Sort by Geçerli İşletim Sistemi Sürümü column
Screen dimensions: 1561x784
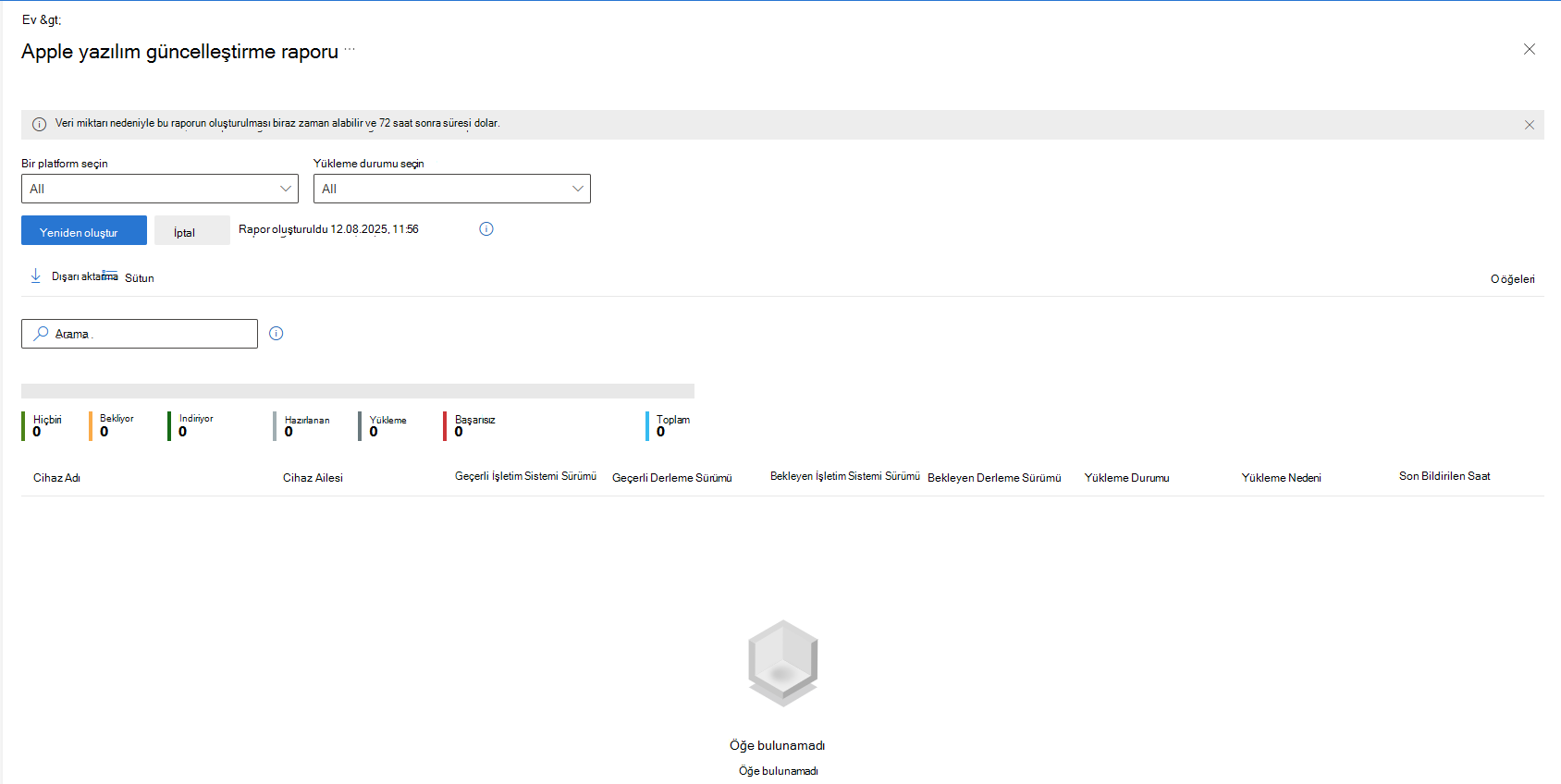pyautogui.click(x=525, y=476)
